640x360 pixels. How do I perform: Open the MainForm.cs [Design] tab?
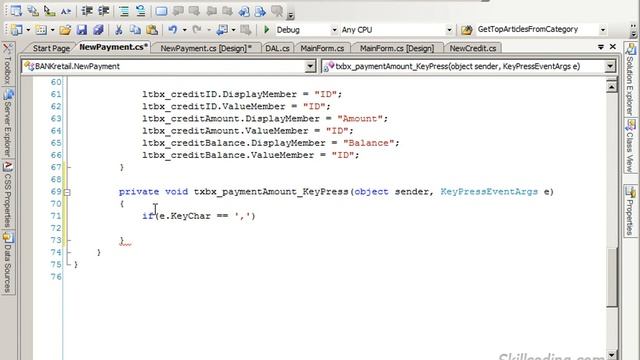pyautogui.click(x=397, y=48)
